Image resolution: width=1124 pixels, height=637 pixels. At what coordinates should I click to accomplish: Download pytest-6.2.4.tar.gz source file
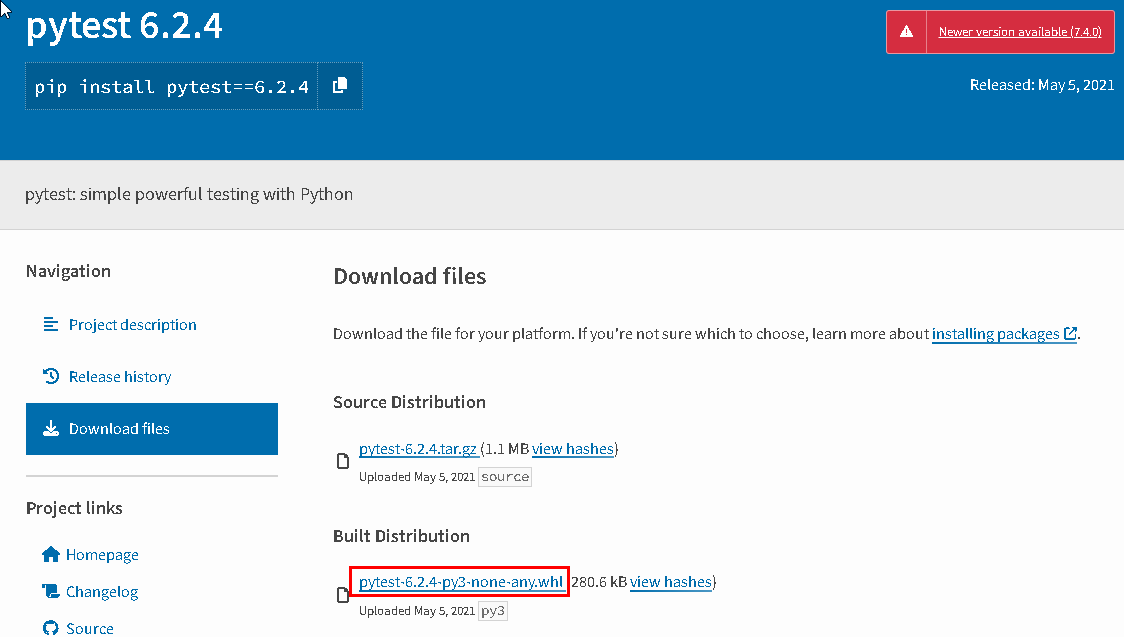coord(418,449)
